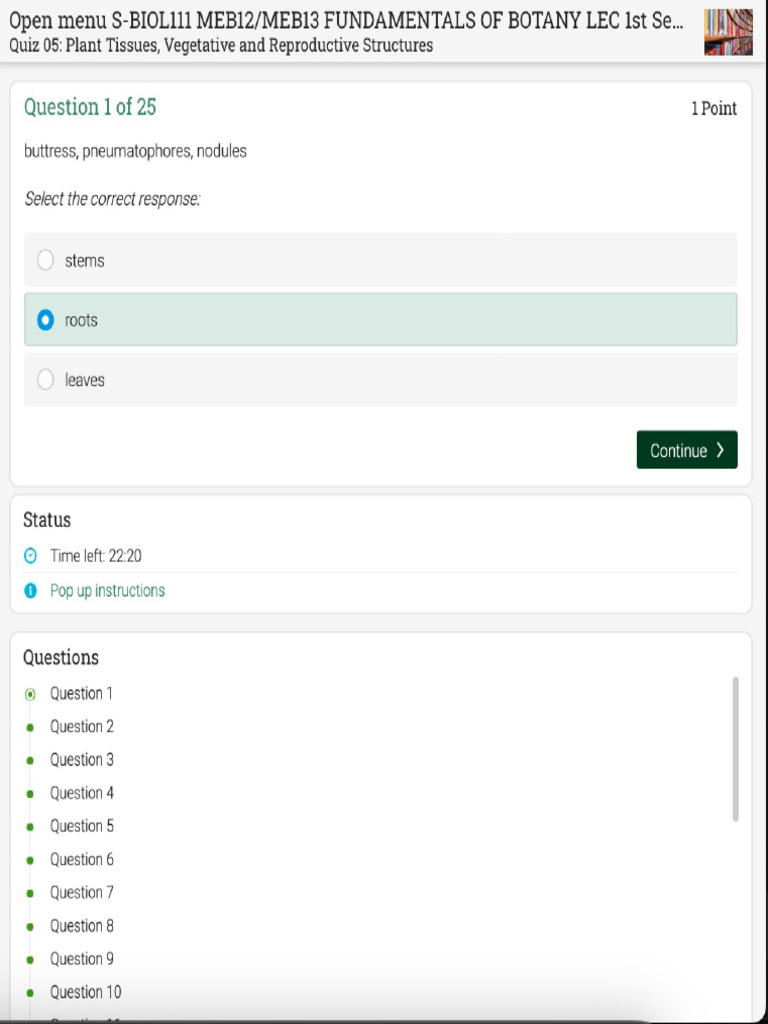
Task: Click the Questions list scrollbar
Action: pos(736,748)
